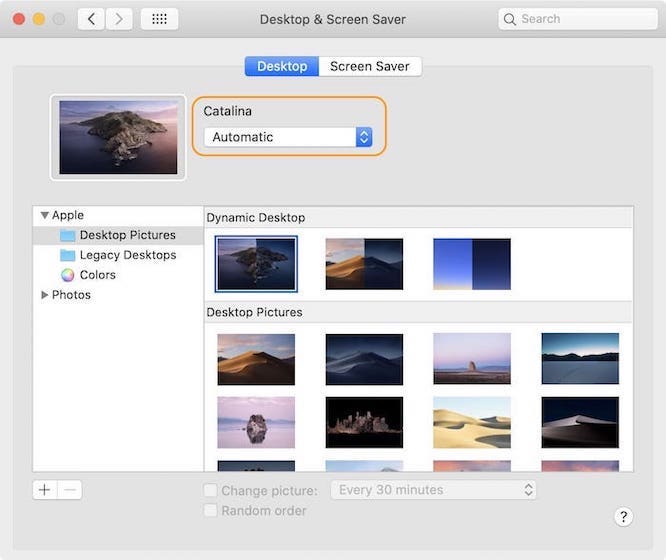Pick the Mojave dynamic desktop thumbnail
Screen dimensions: 666x560
point(364,263)
